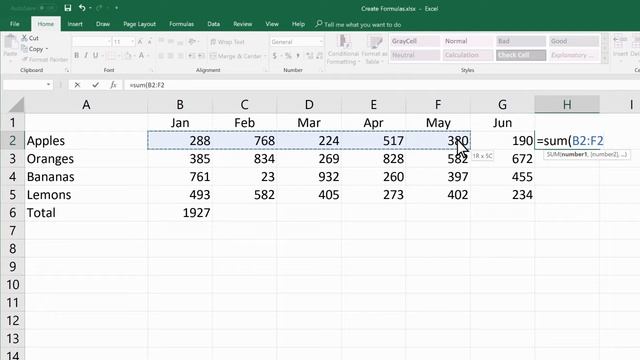Toggle Underline formatting
The width and height of the screenshot is (640, 360).
point(96,56)
